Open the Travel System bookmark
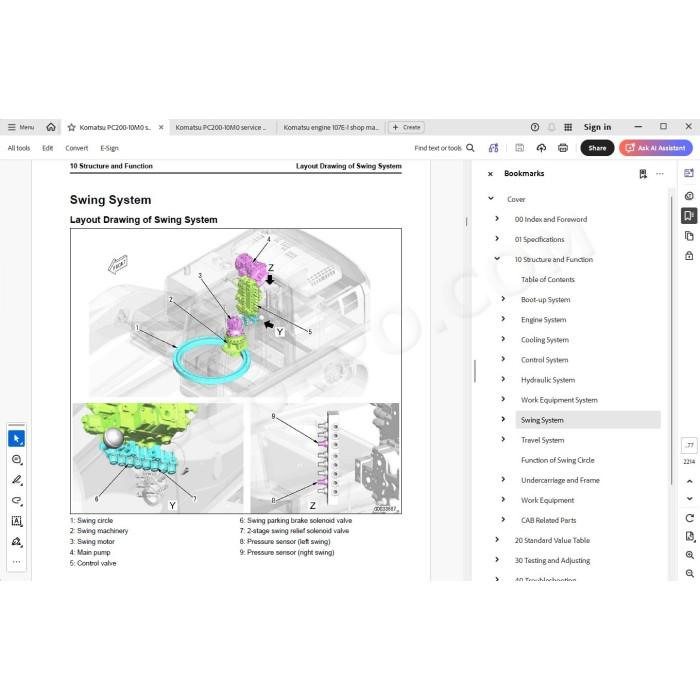This screenshot has height=700, width=700. pos(542,440)
